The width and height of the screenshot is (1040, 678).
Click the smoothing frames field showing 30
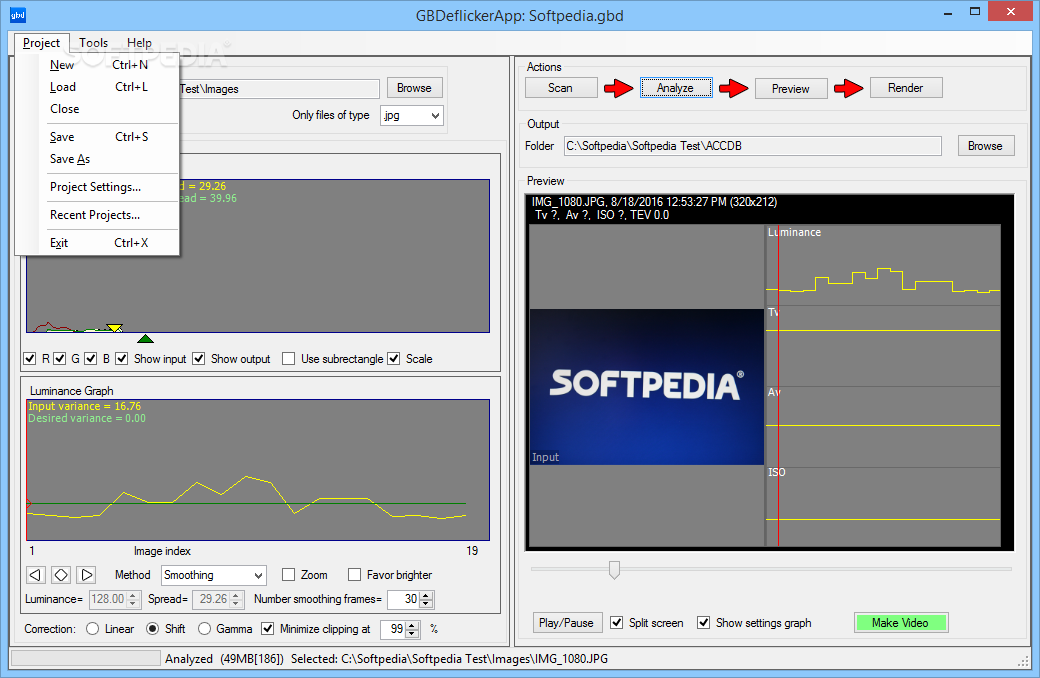[x=404, y=599]
